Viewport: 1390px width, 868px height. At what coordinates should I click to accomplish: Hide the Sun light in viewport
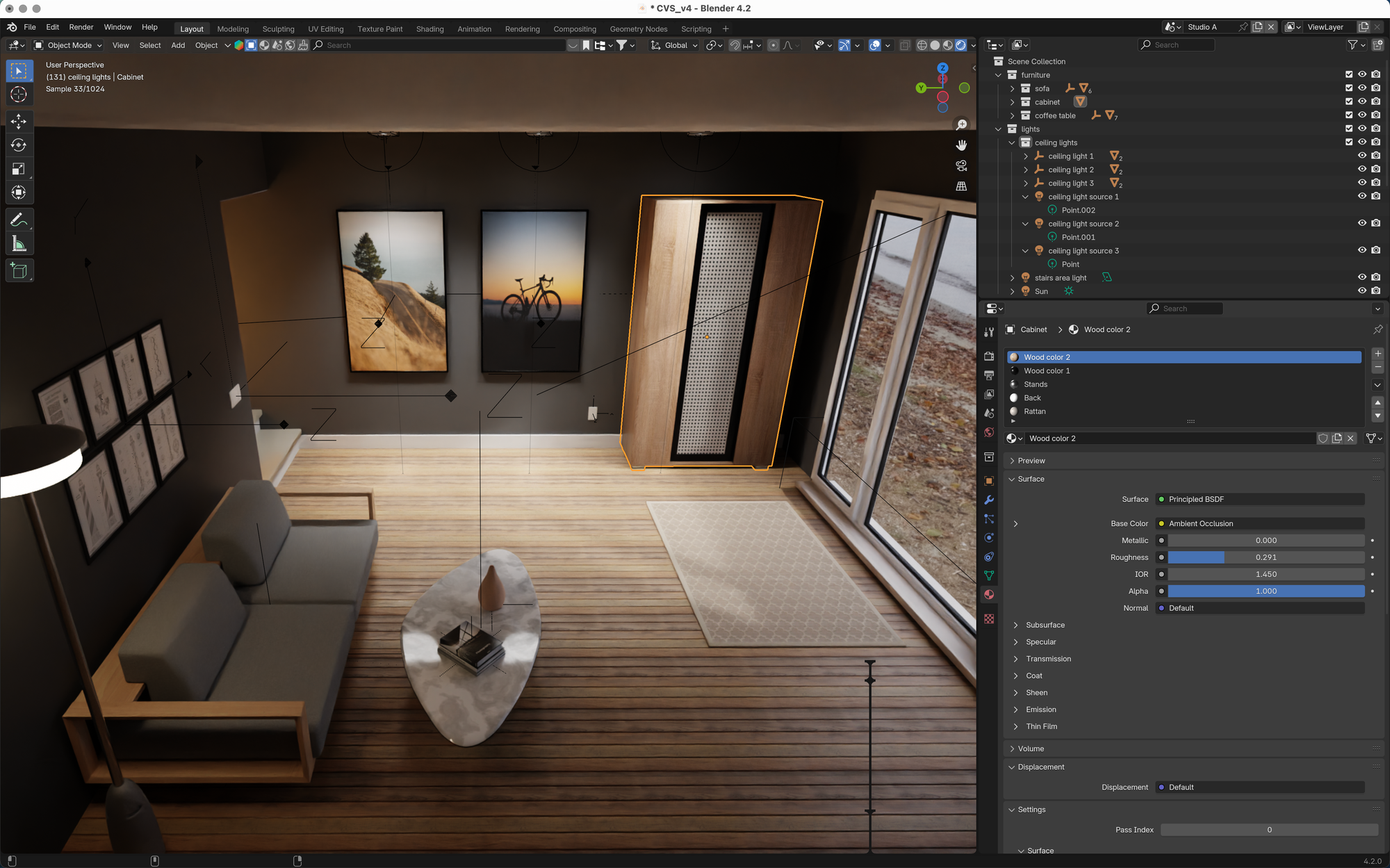coord(1362,290)
